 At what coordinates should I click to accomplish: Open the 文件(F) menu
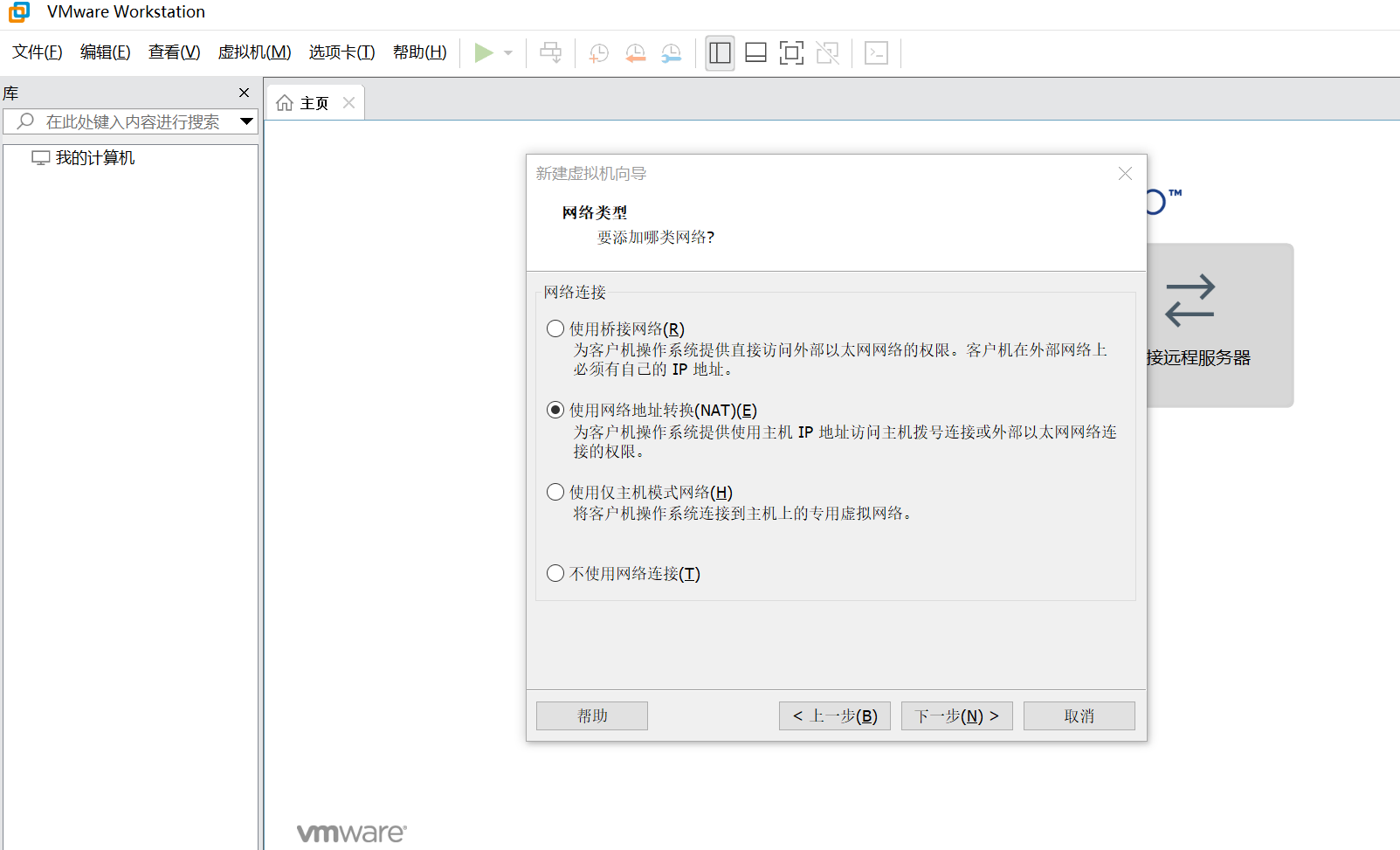pos(38,52)
